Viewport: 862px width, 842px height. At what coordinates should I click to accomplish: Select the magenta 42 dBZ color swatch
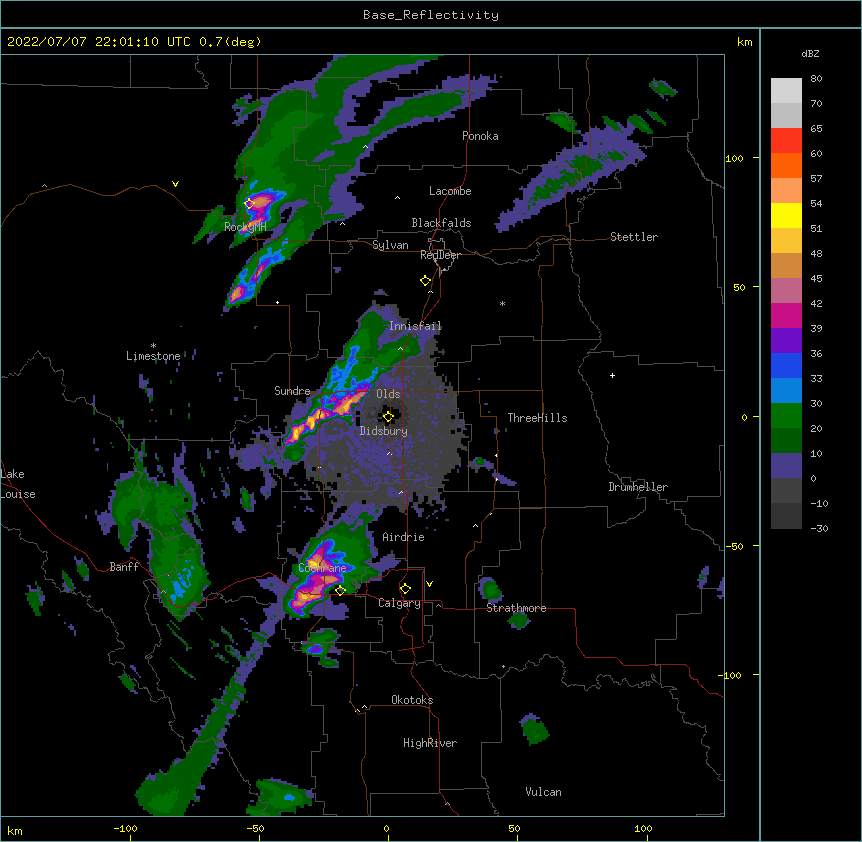coord(786,315)
